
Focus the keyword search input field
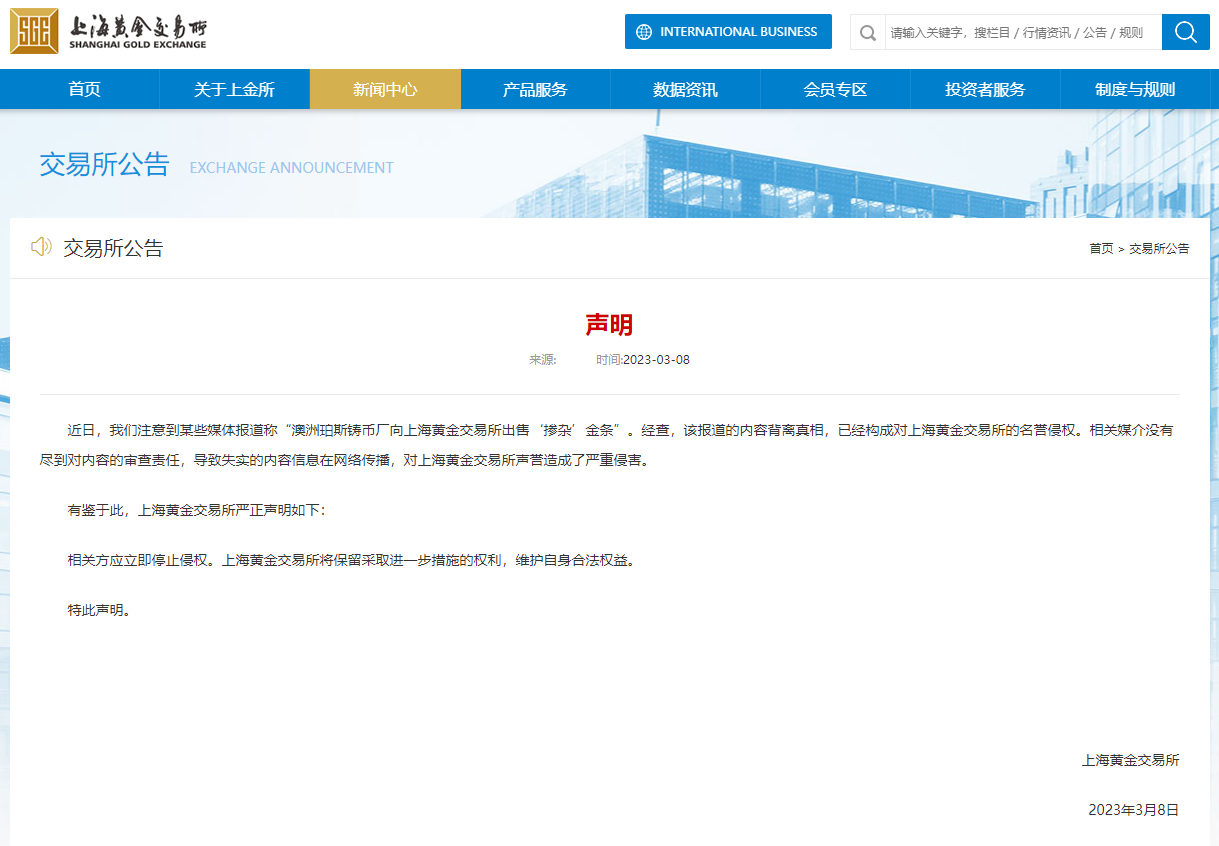coord(1020,33)
